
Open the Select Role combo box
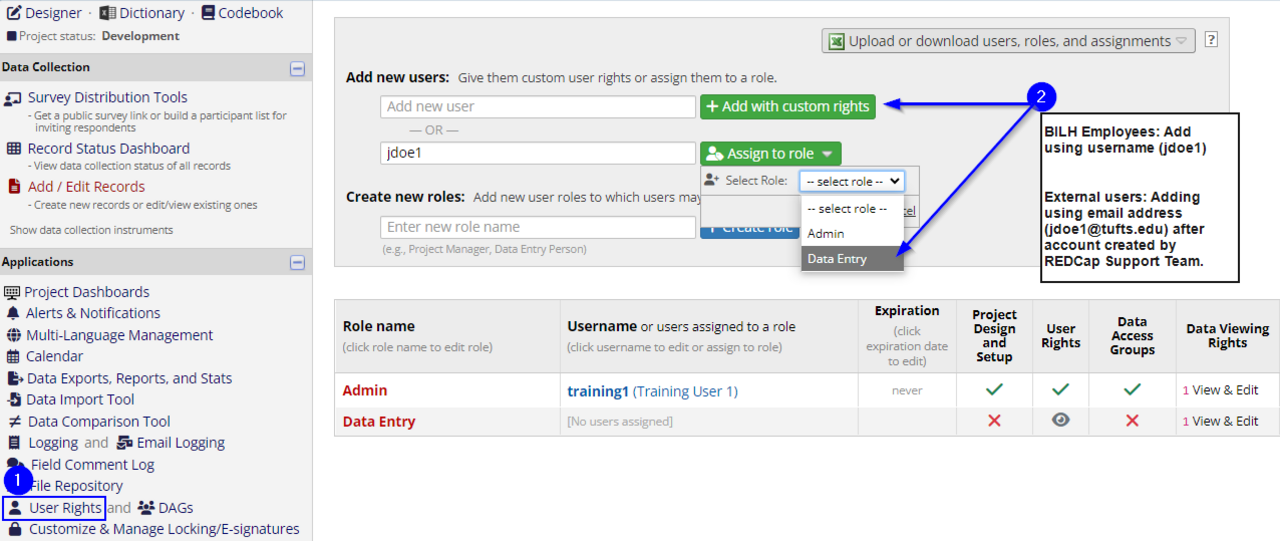pos(852,182)
